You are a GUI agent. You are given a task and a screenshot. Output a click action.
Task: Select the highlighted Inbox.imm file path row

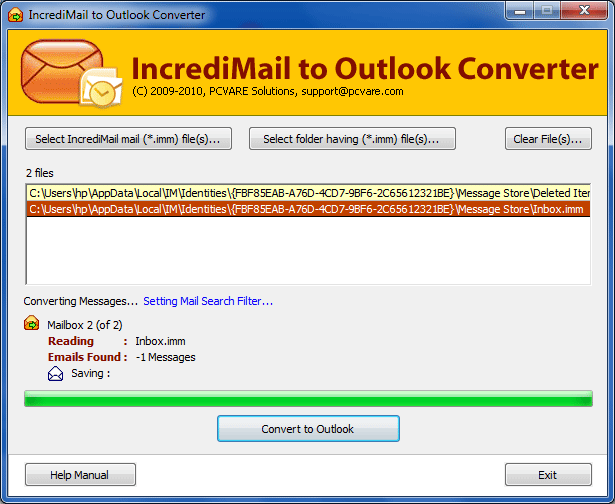308,209
